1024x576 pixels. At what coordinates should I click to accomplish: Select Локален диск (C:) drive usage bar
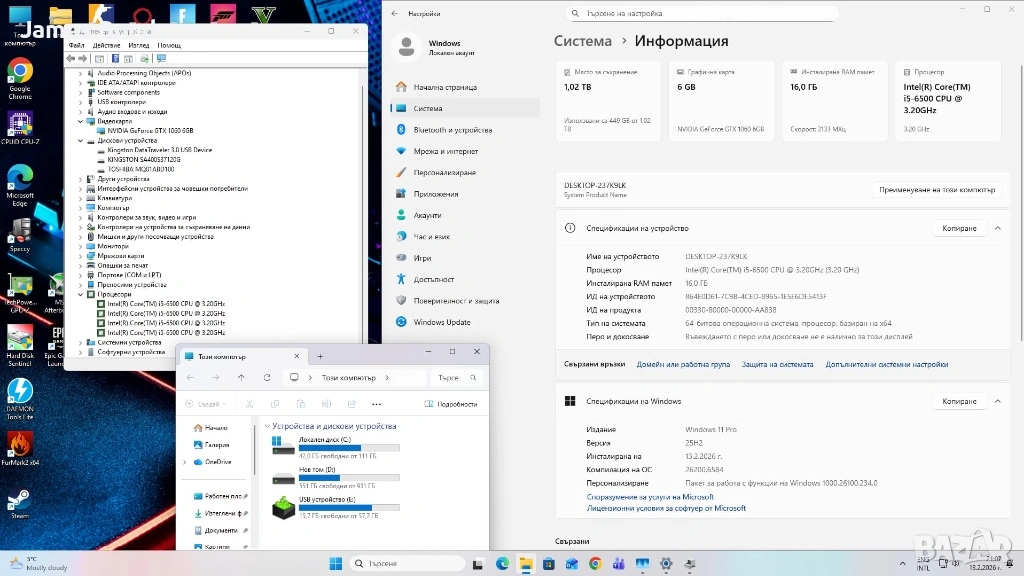pyautogui.click(x=349, y=448)
